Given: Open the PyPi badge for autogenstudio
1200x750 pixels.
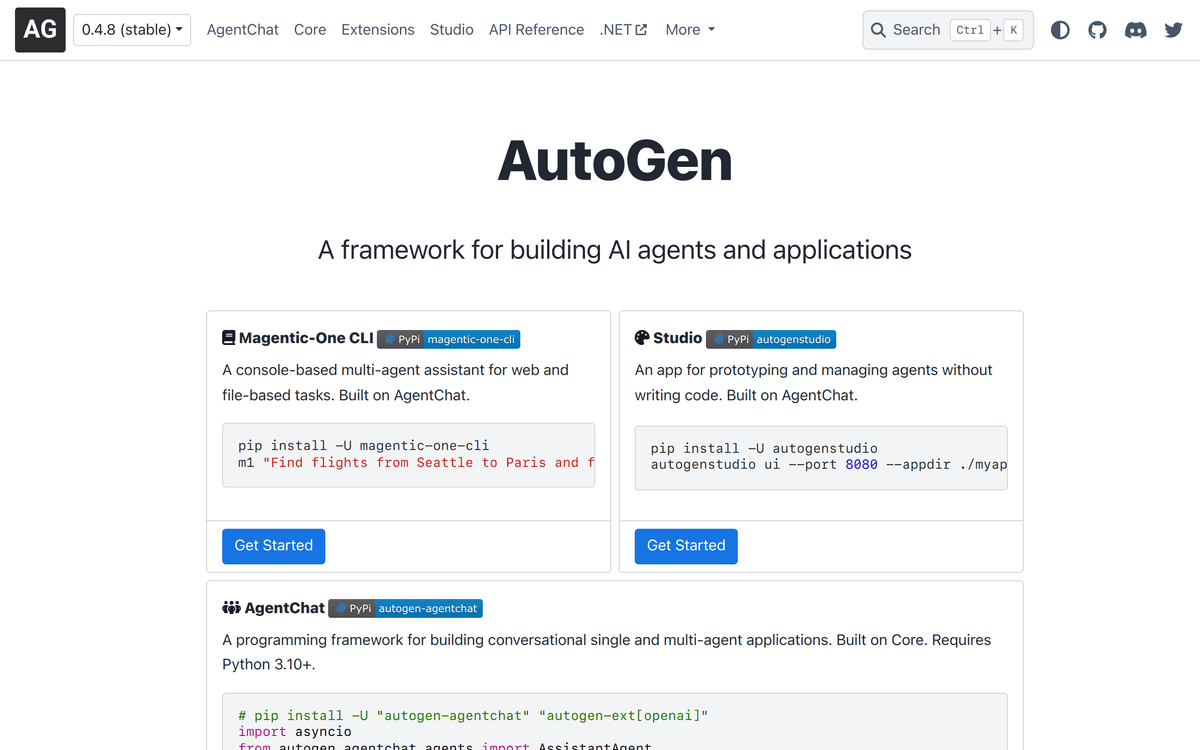Looking at the screenshot, I should [x=770, y=339].
